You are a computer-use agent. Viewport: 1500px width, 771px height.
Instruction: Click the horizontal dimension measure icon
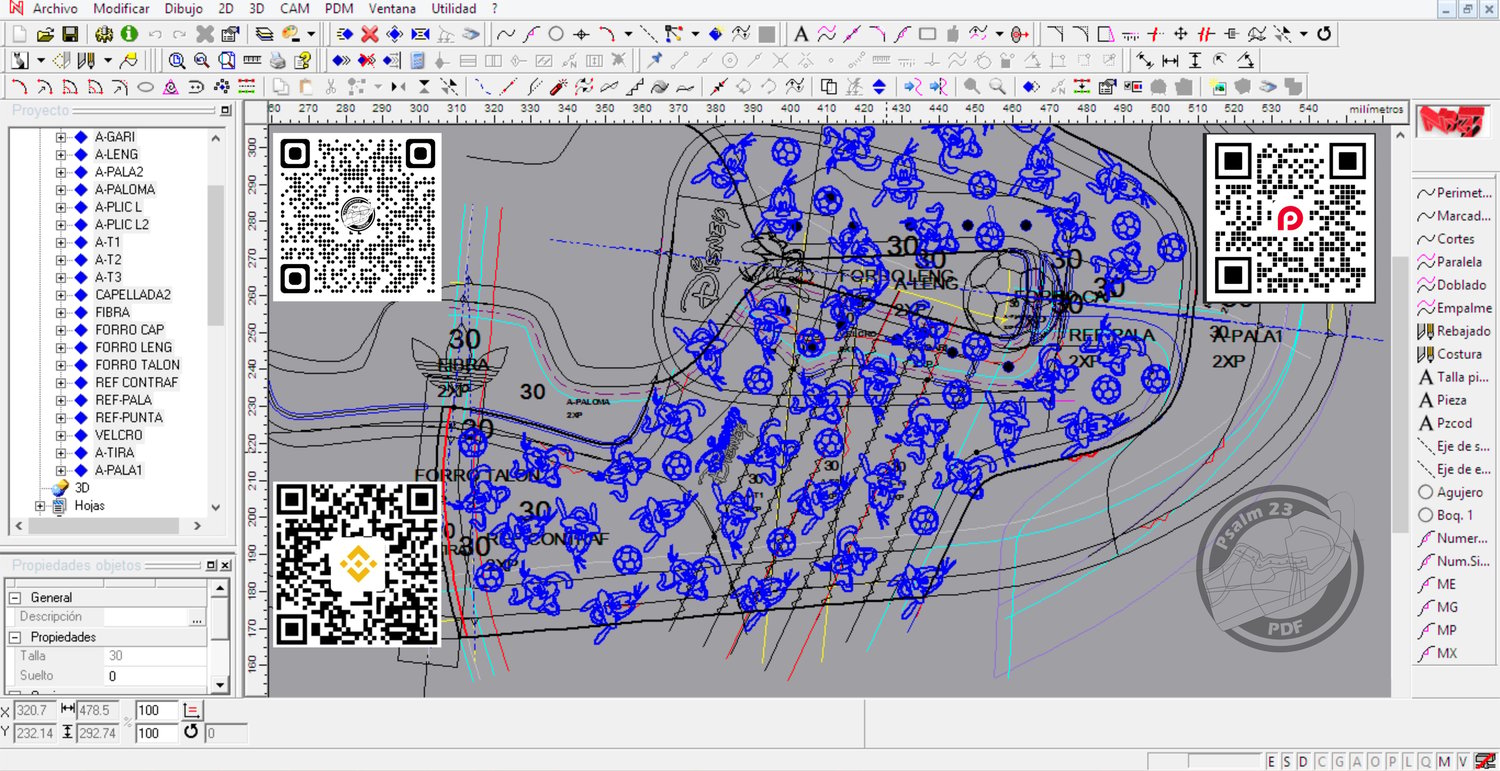(1170, 60)
